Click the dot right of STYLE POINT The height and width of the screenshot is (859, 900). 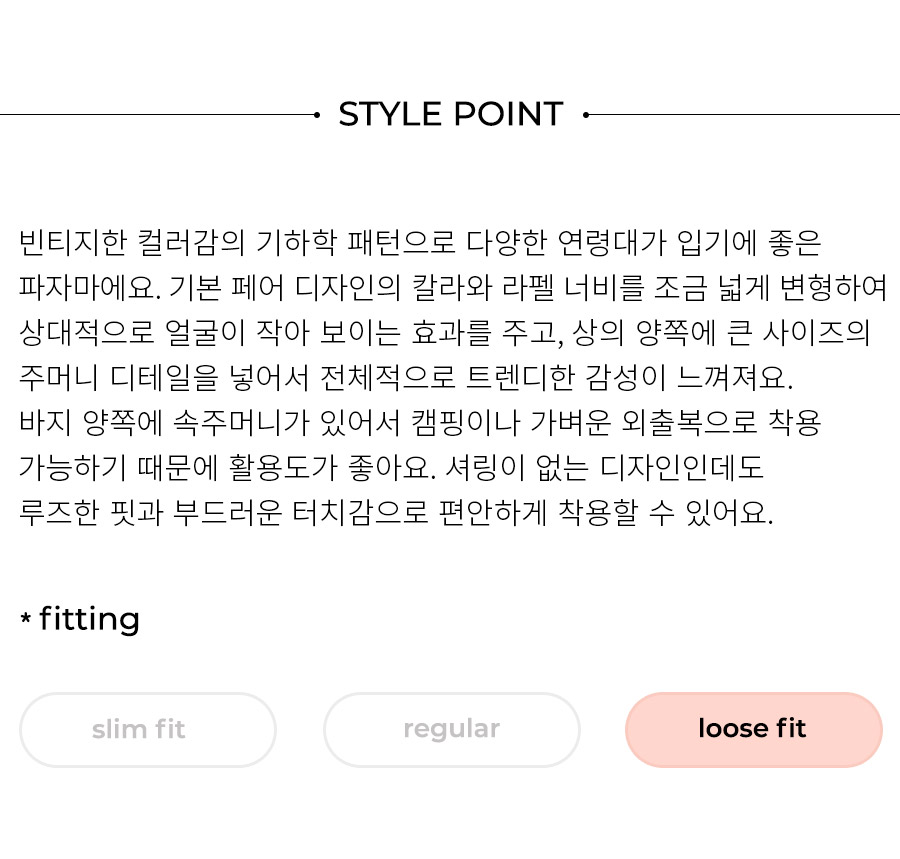[x=585, y=115]
